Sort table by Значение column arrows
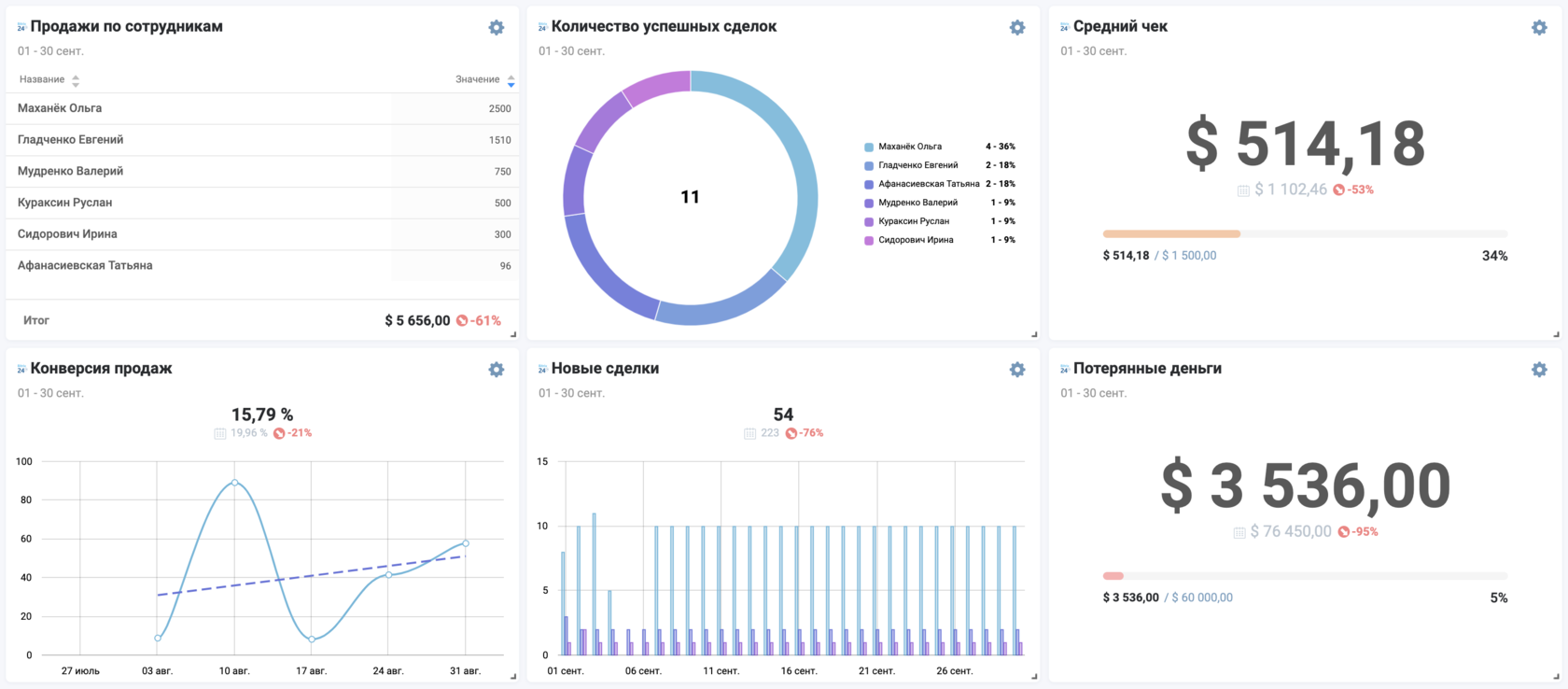Viewport: 1568px width, 689px height. click(x=511, y=80)
